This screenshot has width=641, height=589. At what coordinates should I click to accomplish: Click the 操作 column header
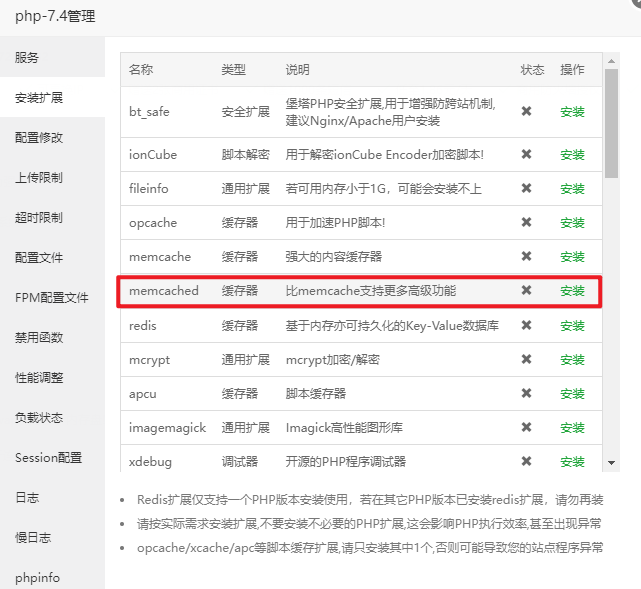572,69
